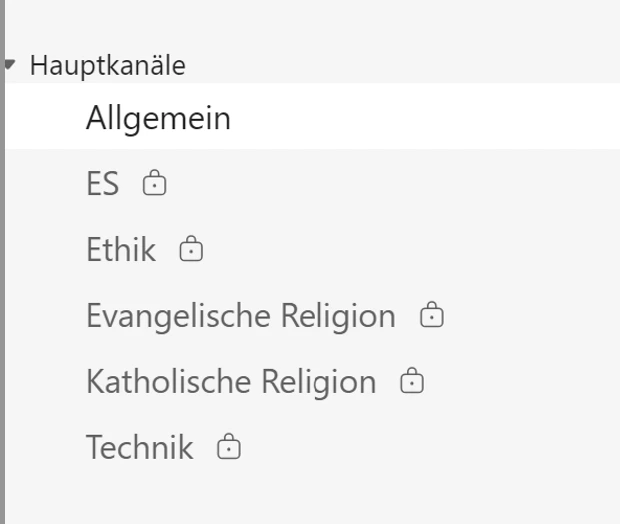Switch to the Katholische Religion channel

click(230, 382)
